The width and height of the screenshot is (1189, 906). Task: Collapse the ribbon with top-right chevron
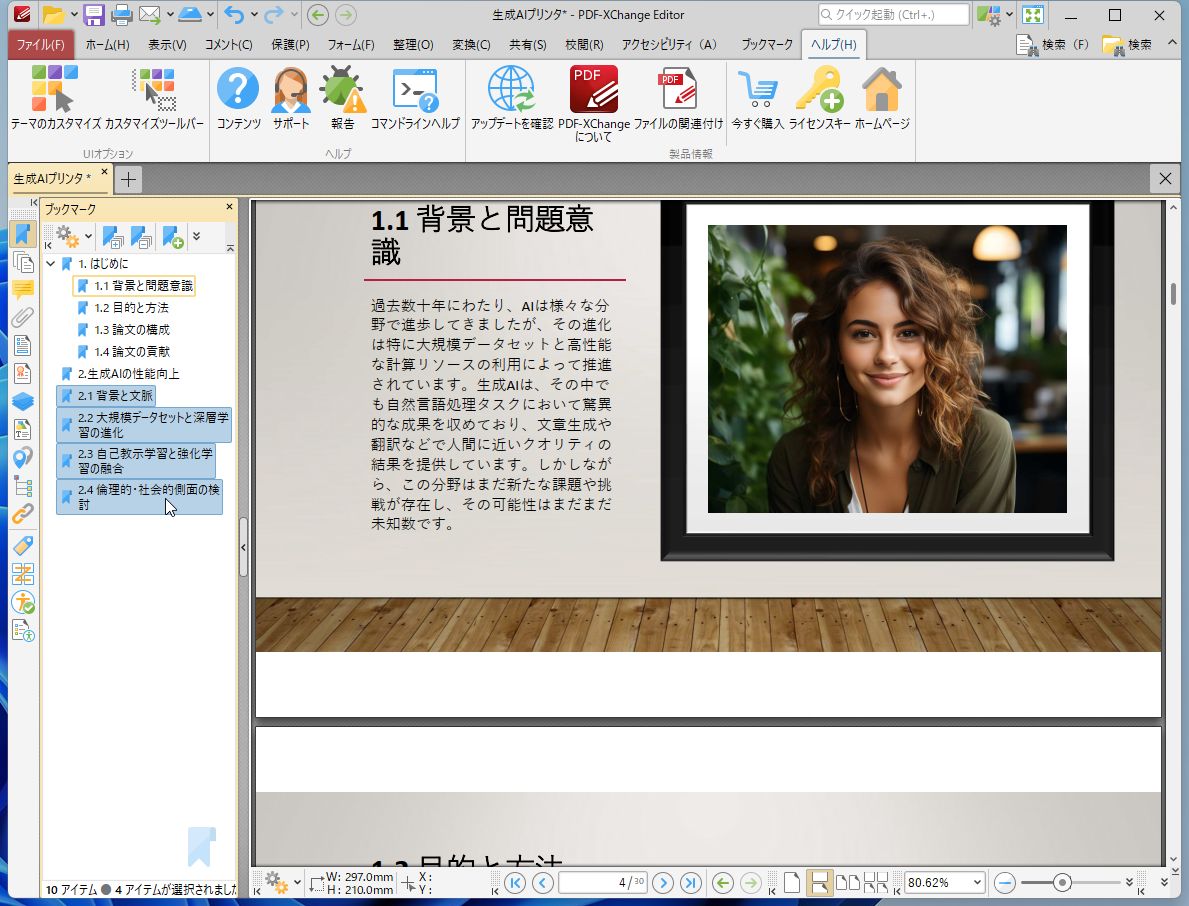tap(1172, 44)
